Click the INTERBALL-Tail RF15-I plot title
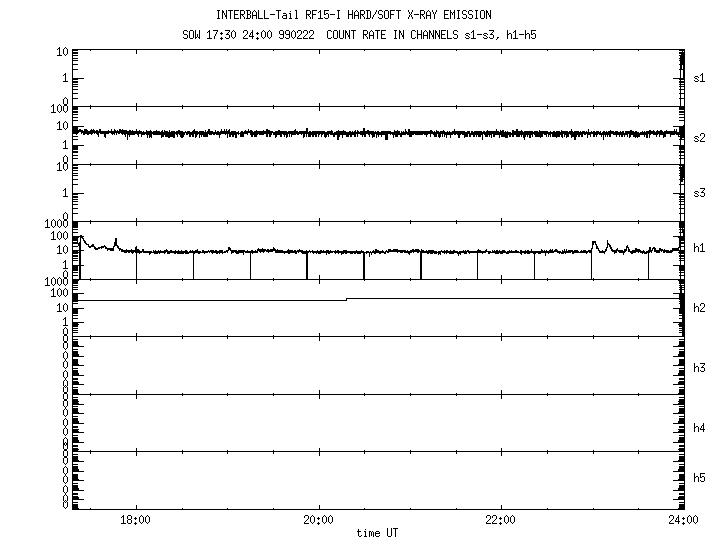This screenshot has width=720, height=550. click(354, 15)
